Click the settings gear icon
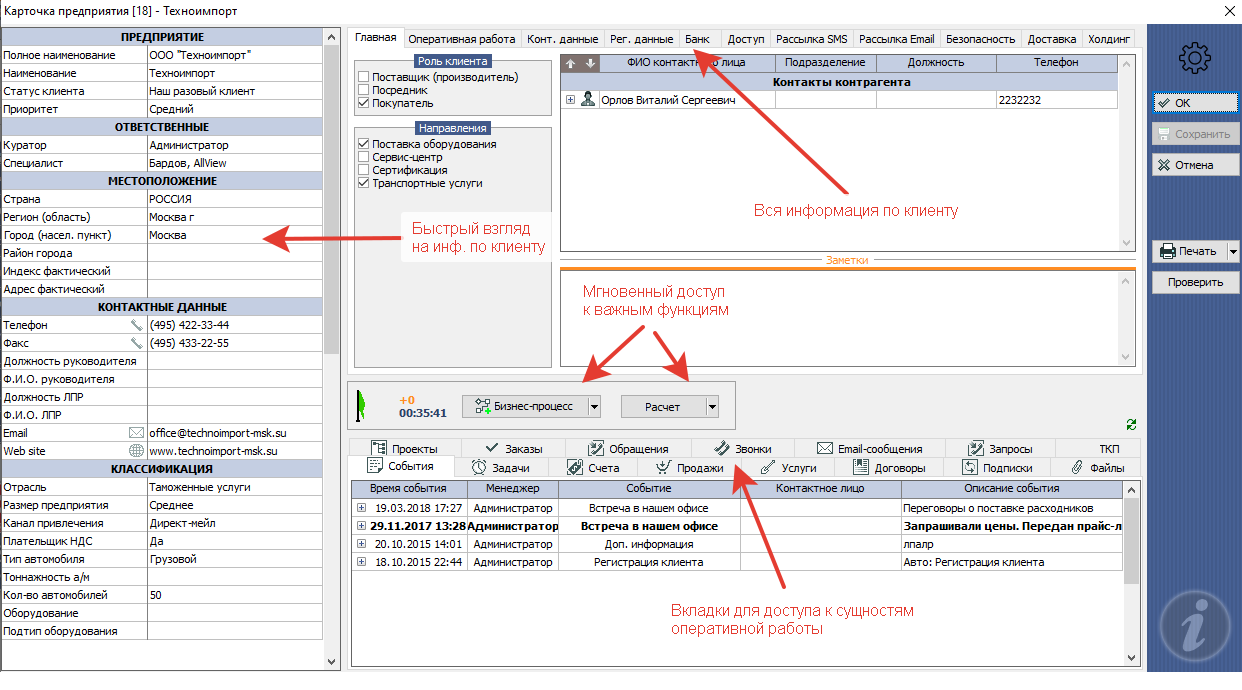 pos(1195,59)
